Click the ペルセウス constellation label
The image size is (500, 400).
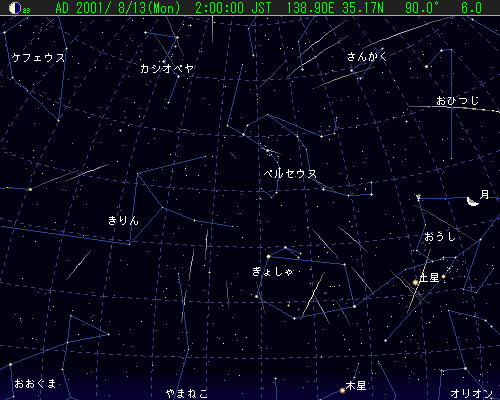pos(290,174)
